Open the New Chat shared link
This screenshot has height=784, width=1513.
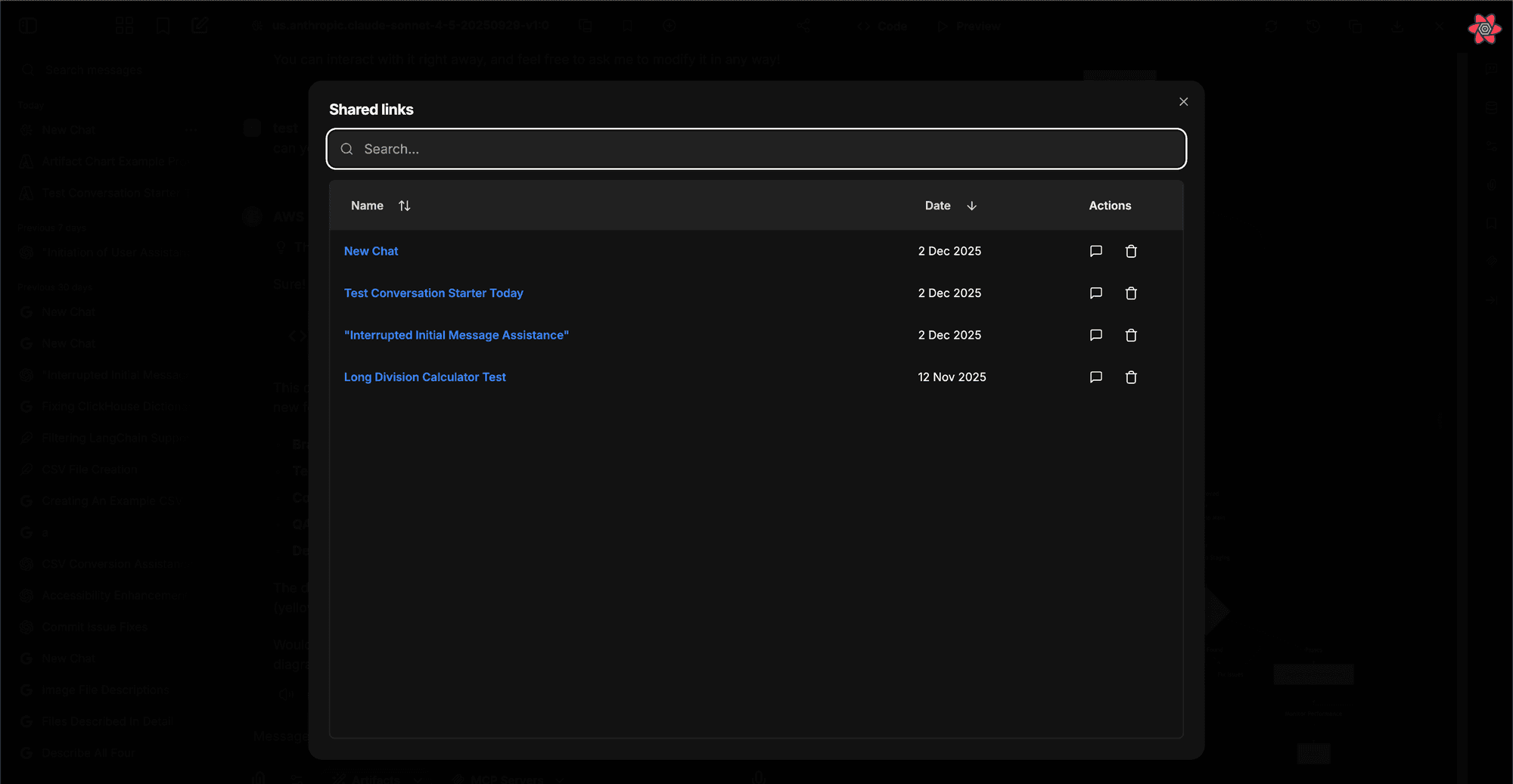tap(371, 251)
